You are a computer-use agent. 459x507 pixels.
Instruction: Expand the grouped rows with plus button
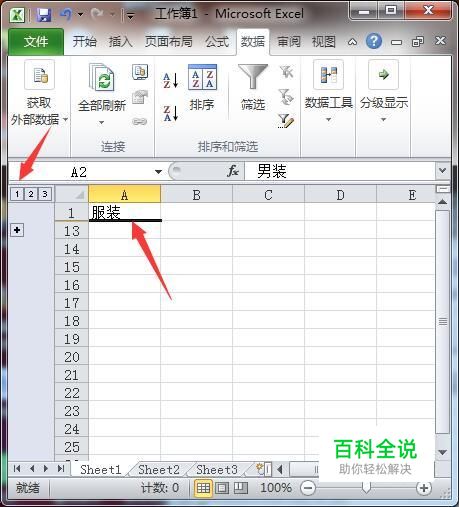pyautogui.click(x=17, y=230)
